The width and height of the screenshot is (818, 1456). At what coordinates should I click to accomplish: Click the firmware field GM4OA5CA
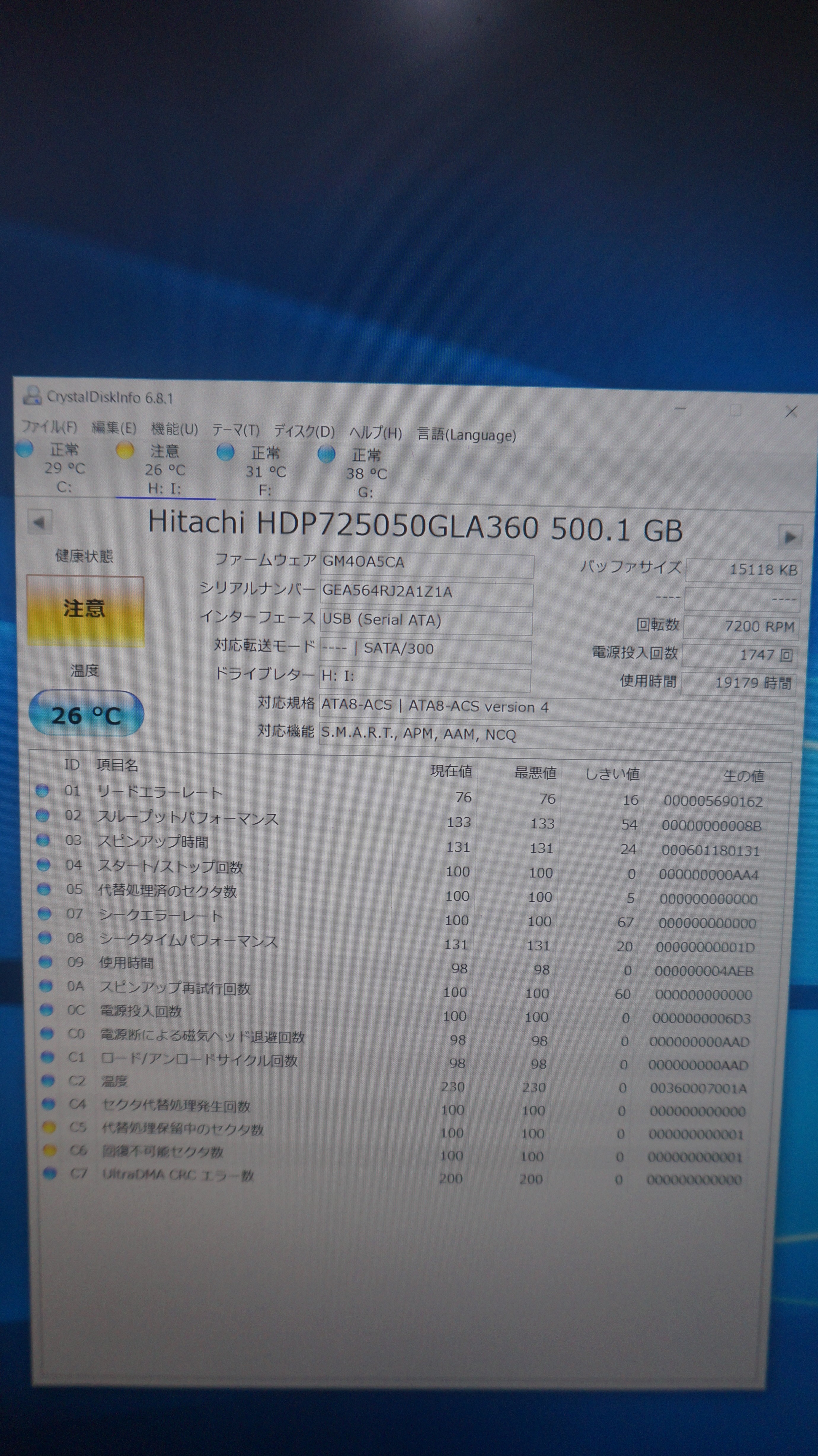click(427, 564)
